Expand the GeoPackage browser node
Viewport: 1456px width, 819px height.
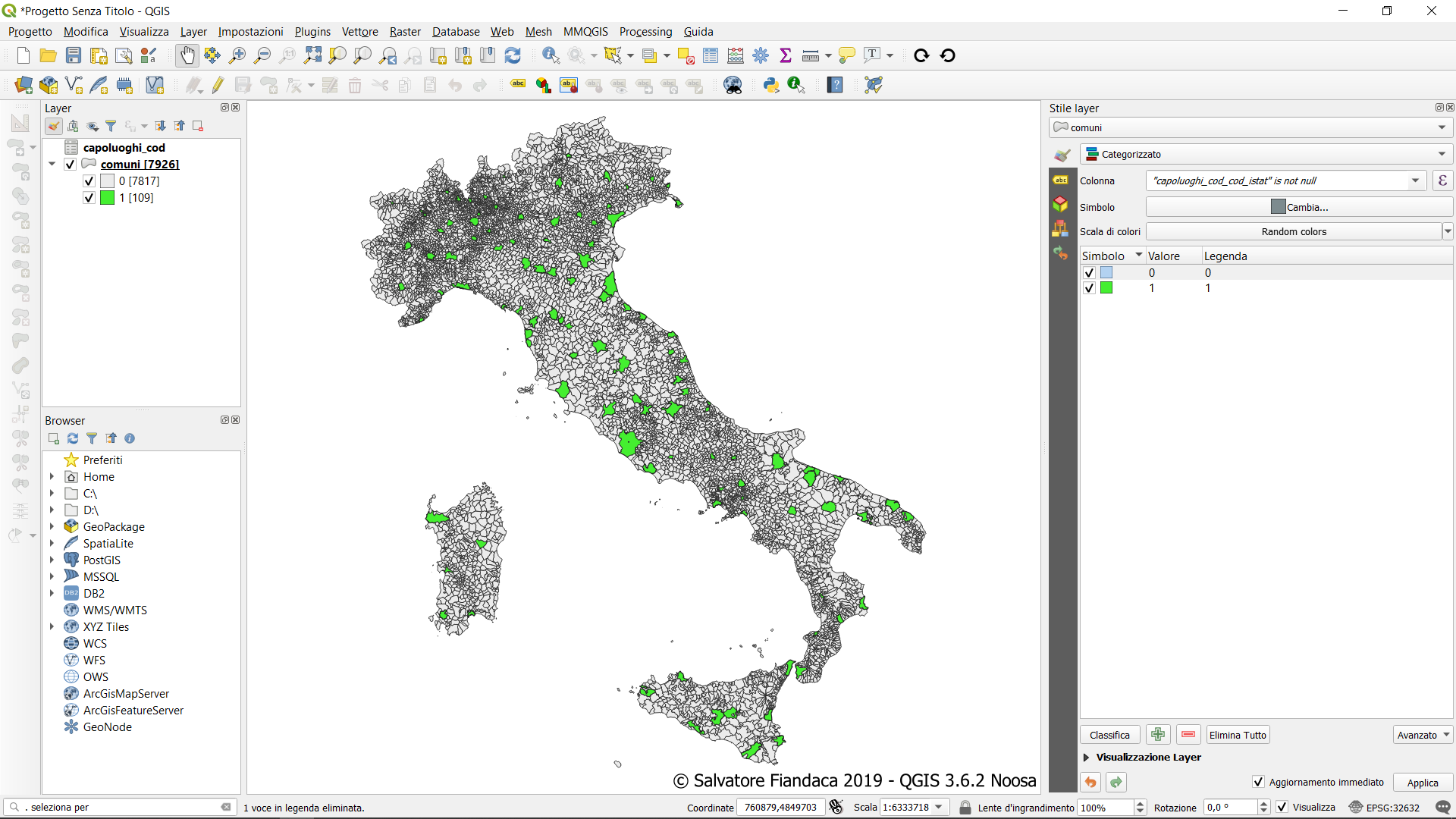[52, 526]
